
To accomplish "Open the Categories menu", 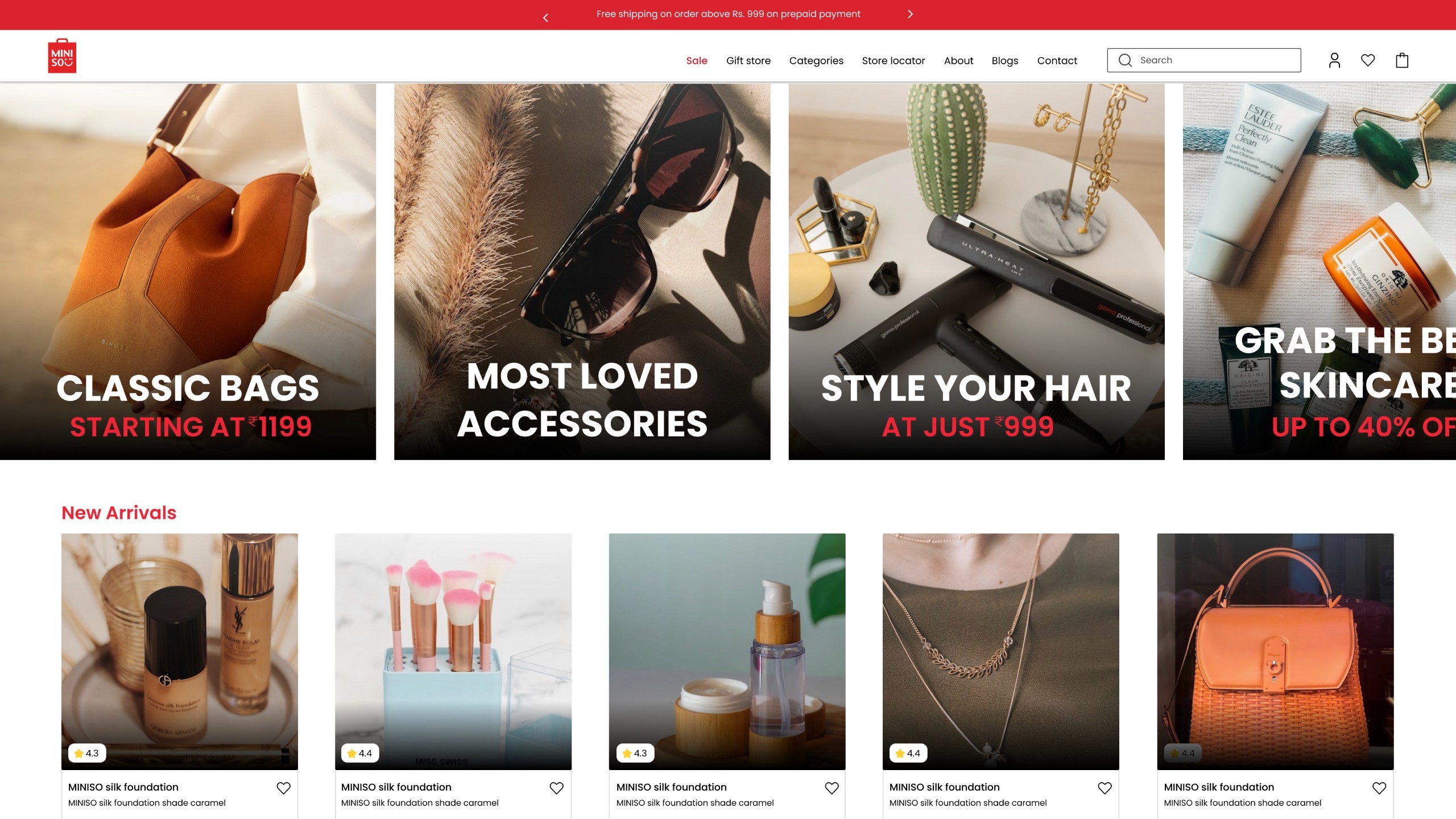I will (x=816, y=61).
